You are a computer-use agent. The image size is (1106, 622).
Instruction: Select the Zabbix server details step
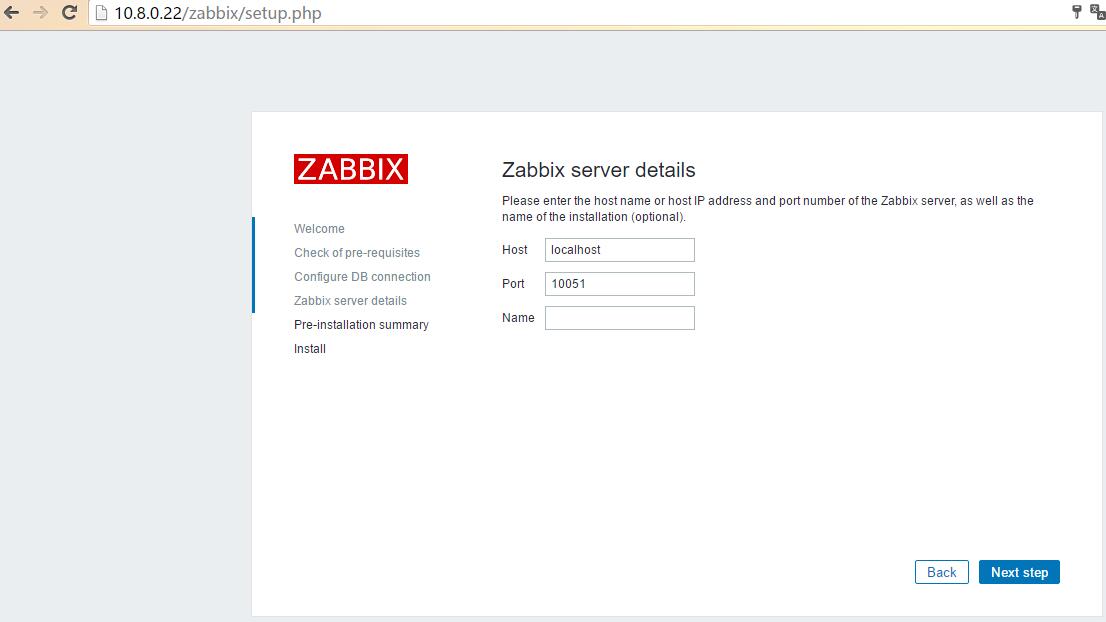[x=351, y=300]
